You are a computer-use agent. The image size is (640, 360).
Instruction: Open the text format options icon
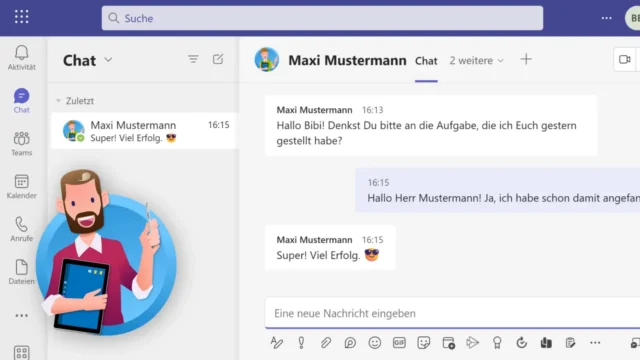pyautogui.click(x=277, y=342)
